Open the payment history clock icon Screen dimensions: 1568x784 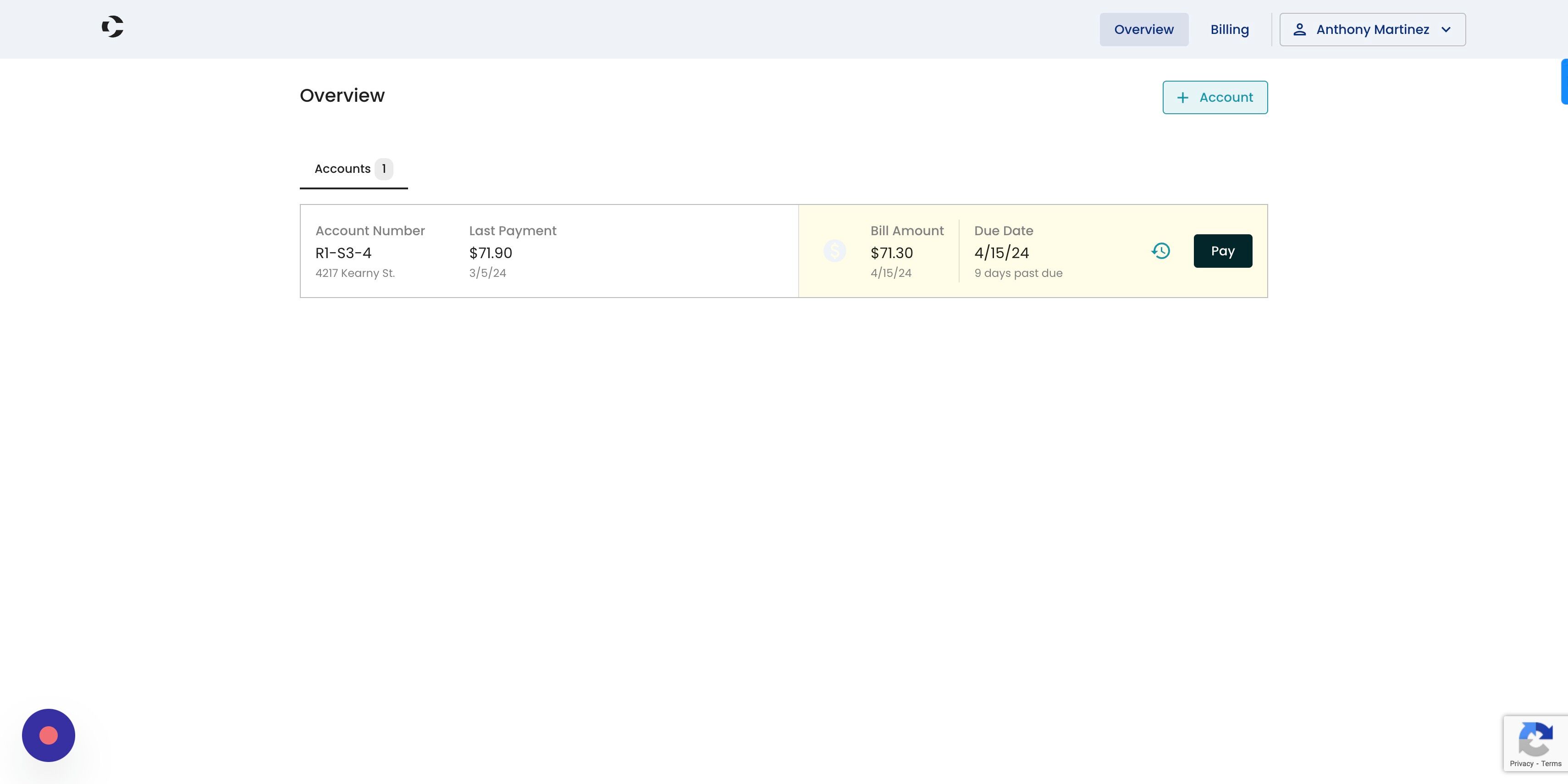point(1161,251)
